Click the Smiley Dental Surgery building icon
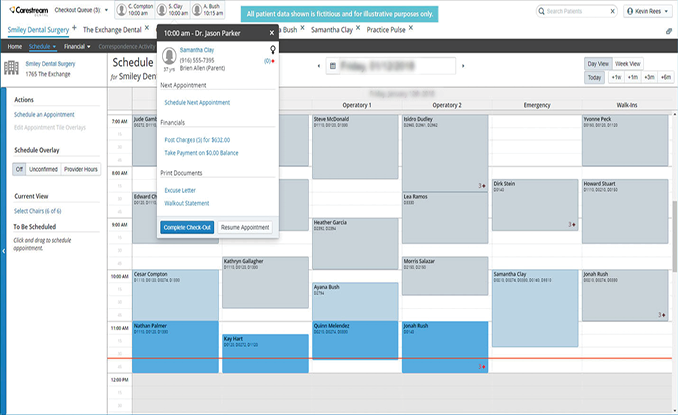The height and width of the screenshot is (415, 678). pos(12,67)
